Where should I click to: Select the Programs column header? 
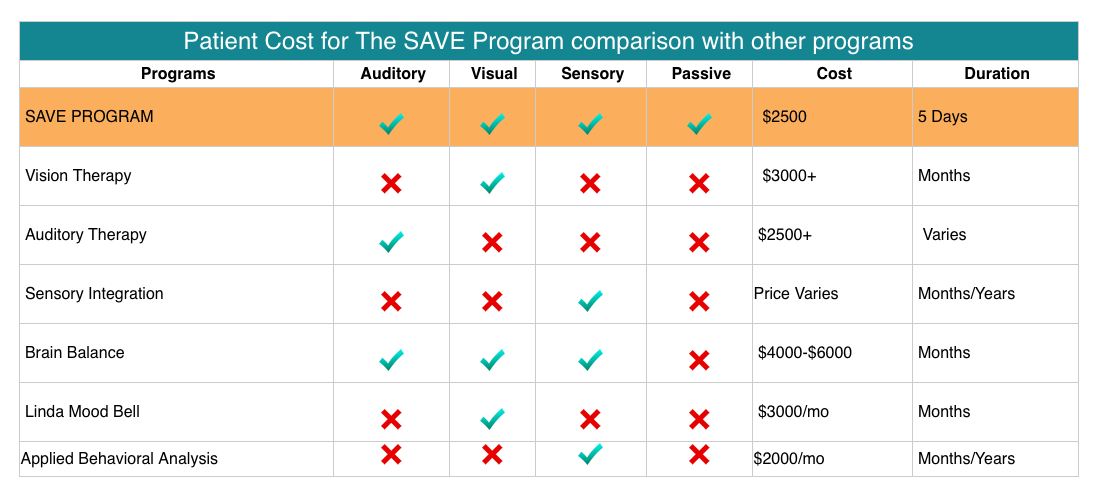(x=178, y=74)
